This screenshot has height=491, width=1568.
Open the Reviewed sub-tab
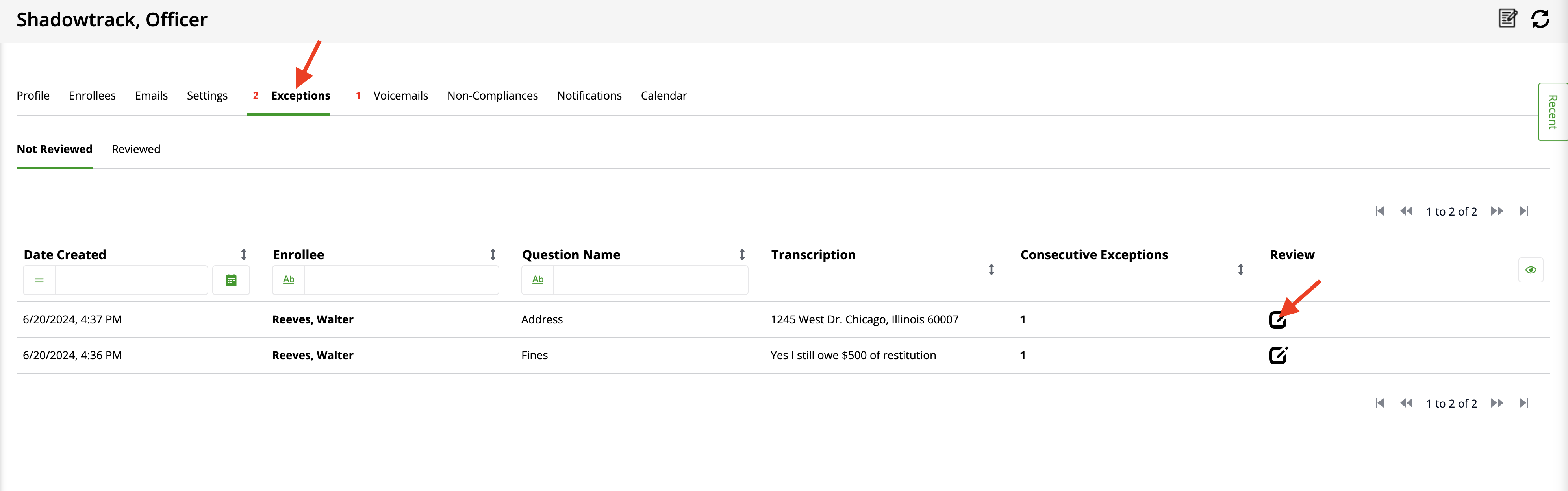136,149
